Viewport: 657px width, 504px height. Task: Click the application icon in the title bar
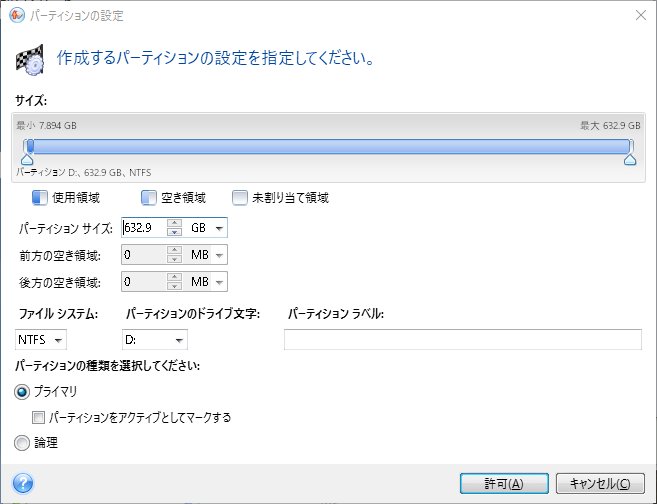point(17,16)
